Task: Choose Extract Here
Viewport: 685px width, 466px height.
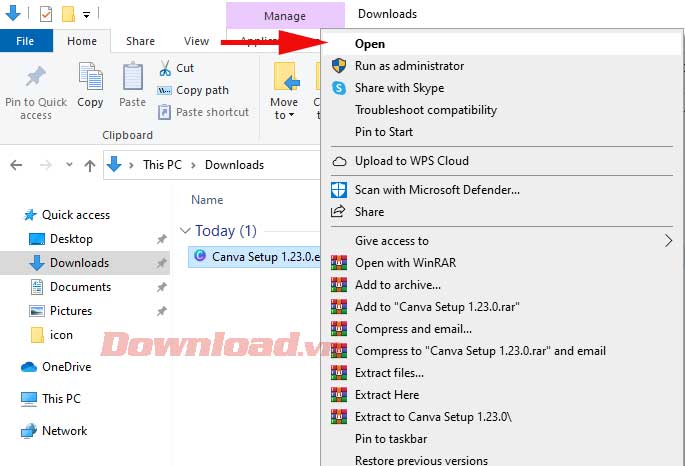Action: [502, 395]
